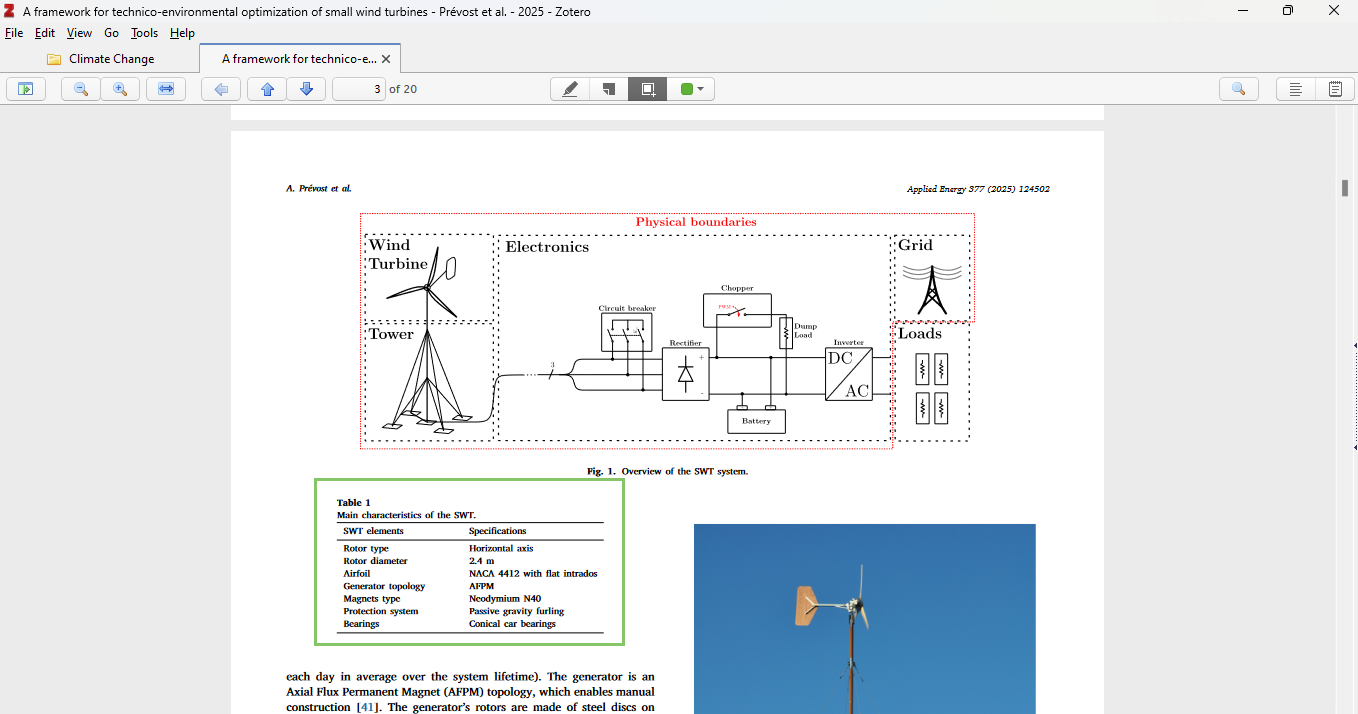Viewport: 1358px width, 714px height.
Task: Open find in document search
Action: pos(1239,89)
